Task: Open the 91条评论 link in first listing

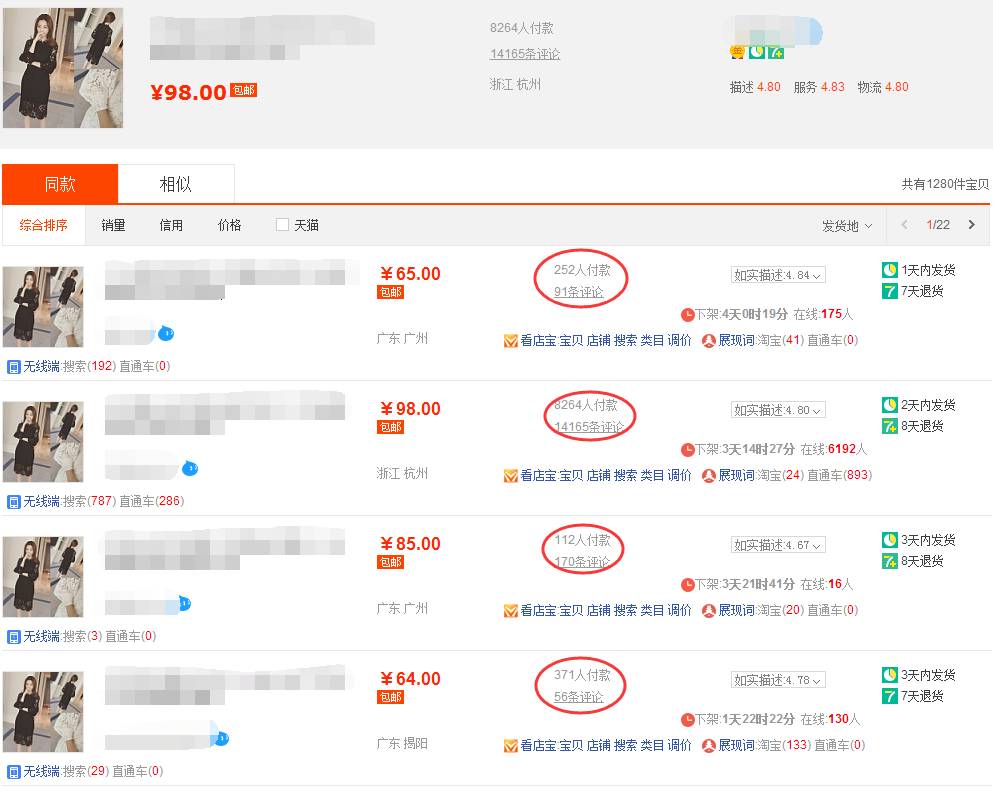Action: pyautogui.click(x=579, y=292)
